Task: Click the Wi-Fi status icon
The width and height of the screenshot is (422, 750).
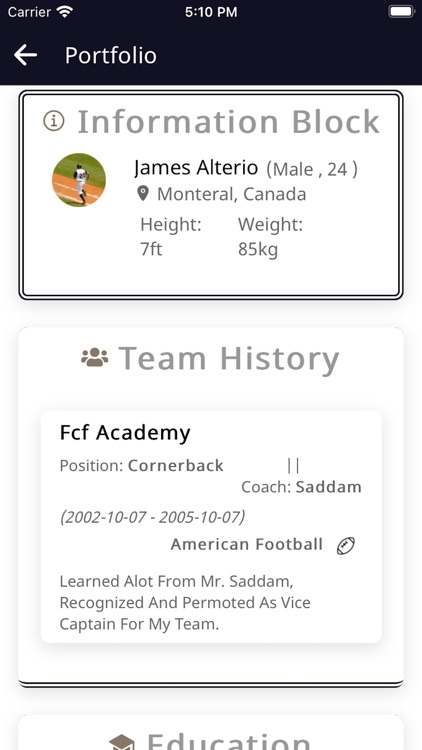Action: [64, 11]
